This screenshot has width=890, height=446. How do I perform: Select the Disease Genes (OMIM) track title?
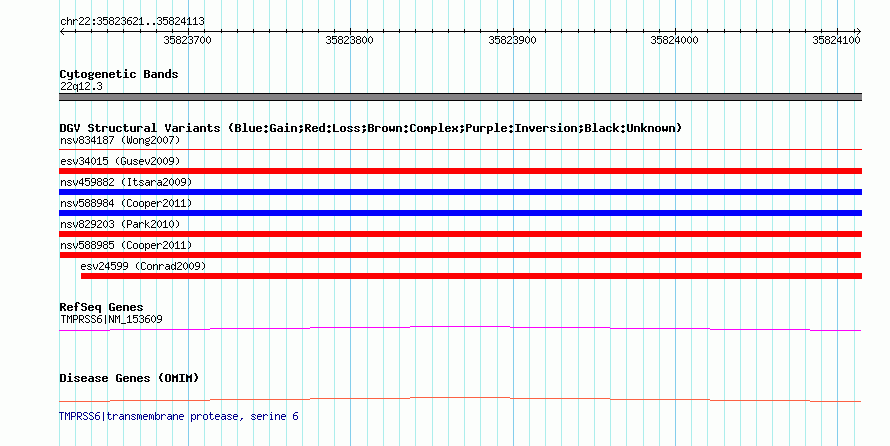point(129,378)
